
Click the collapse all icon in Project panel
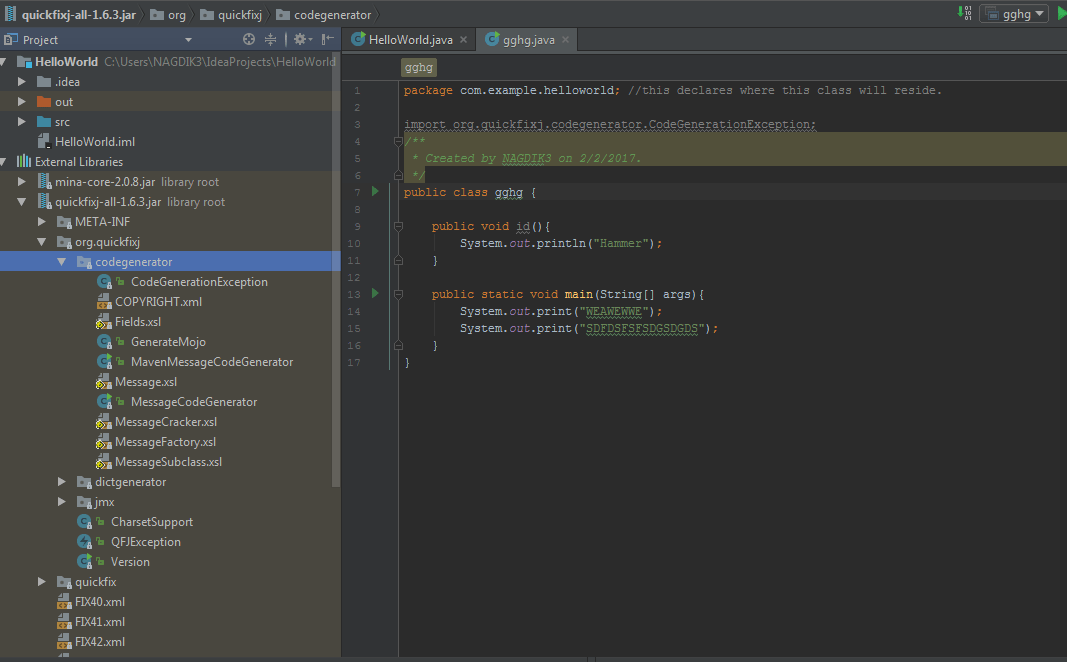click(x=270, y=39)
